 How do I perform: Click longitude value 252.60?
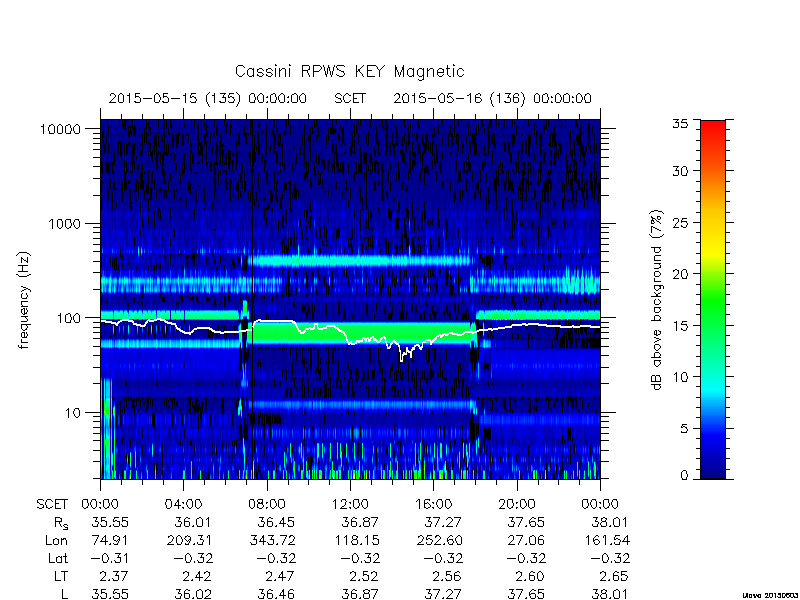pyautogui.click(x=439, y=540)
